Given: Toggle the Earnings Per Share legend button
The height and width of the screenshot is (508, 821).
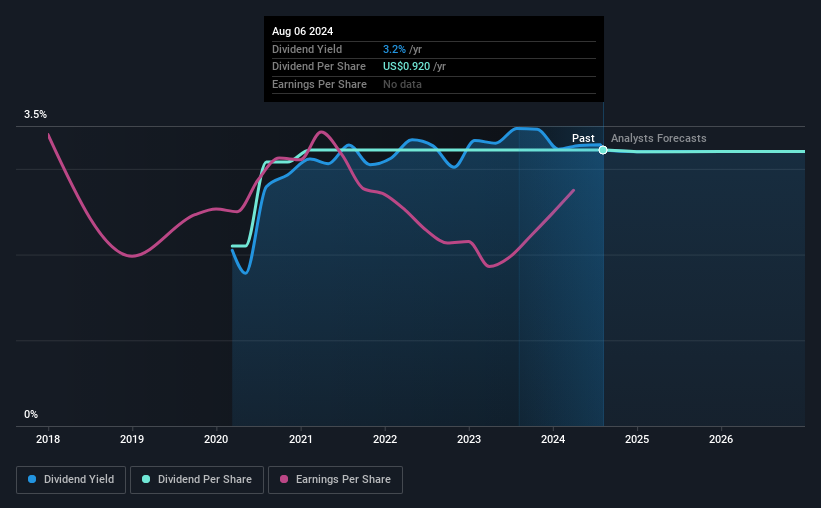Looking at the screenshot, I should click(x=335, y=480).
